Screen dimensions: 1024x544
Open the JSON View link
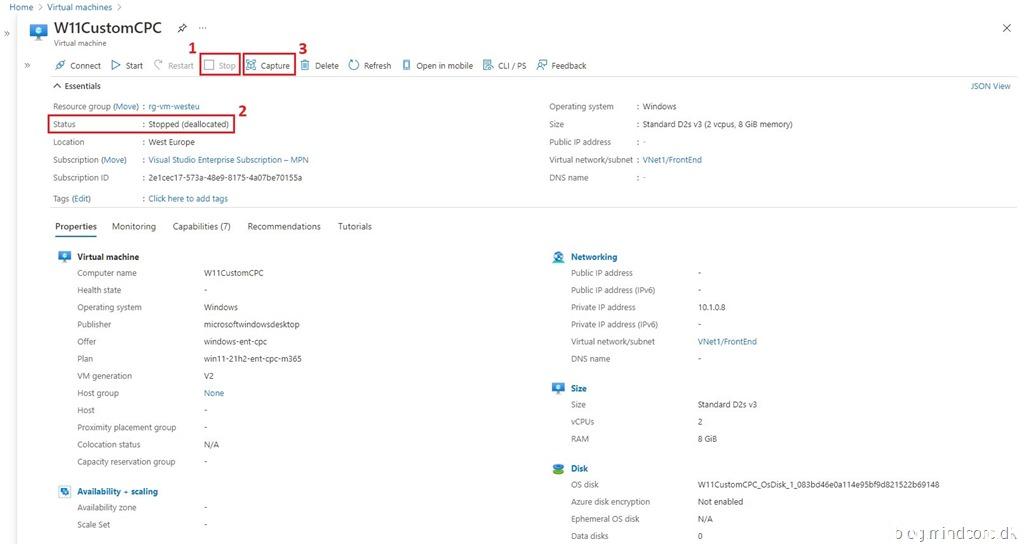tap(990, 87)
